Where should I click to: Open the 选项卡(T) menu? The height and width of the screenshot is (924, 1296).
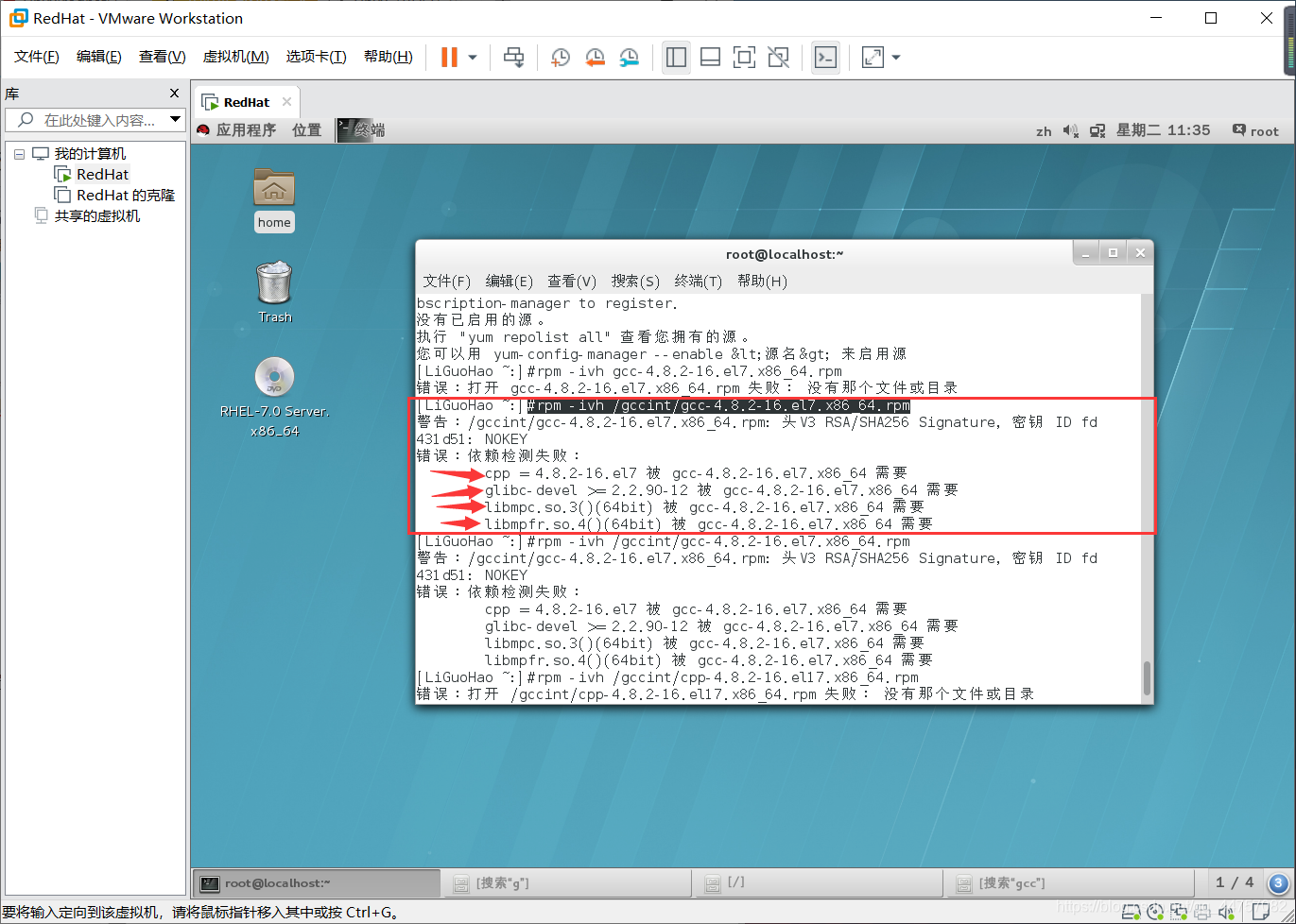click(x=316, y=57)
